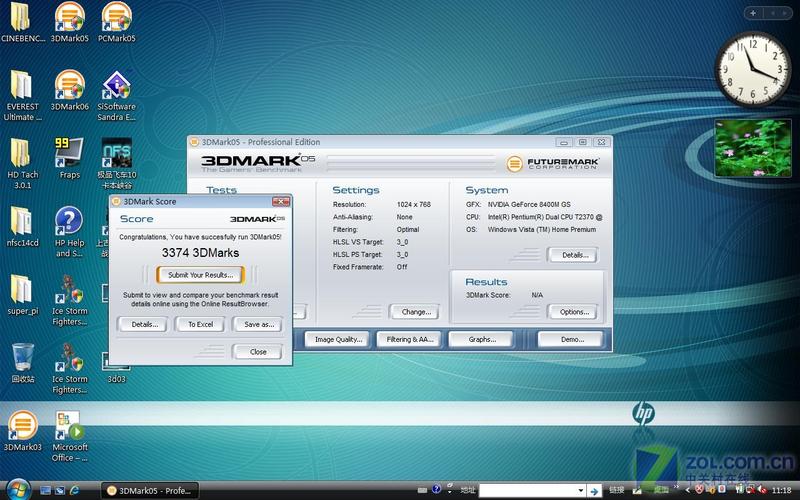Click the taskbar clock showing 11:18
This screenshot has width=800, height=500.
tap(782, 490)
